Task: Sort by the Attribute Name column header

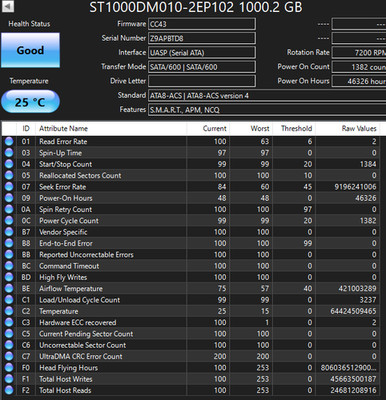Action: tap(111, 129)
